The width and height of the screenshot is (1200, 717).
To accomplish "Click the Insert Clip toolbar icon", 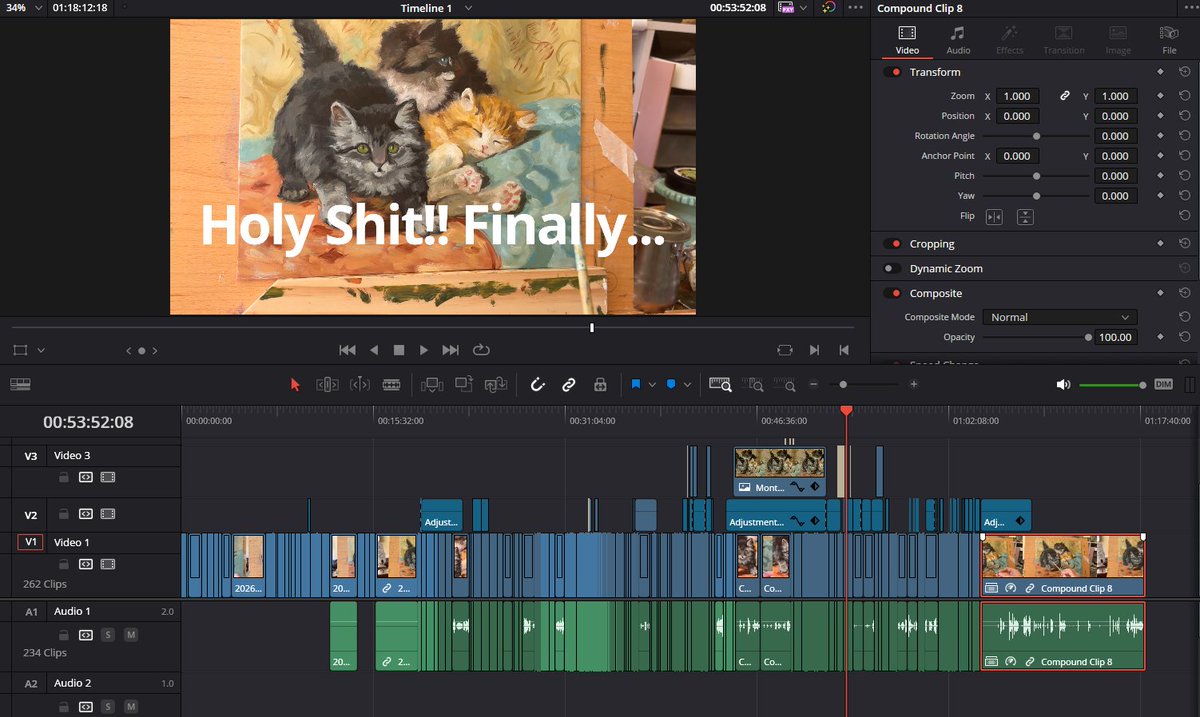I will coord(432,384).
